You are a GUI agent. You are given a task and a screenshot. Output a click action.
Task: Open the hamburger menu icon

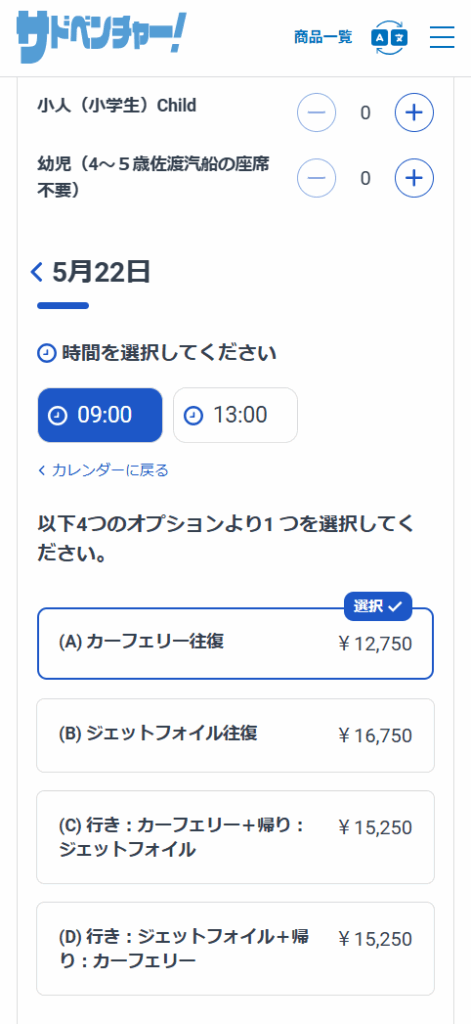442,37
